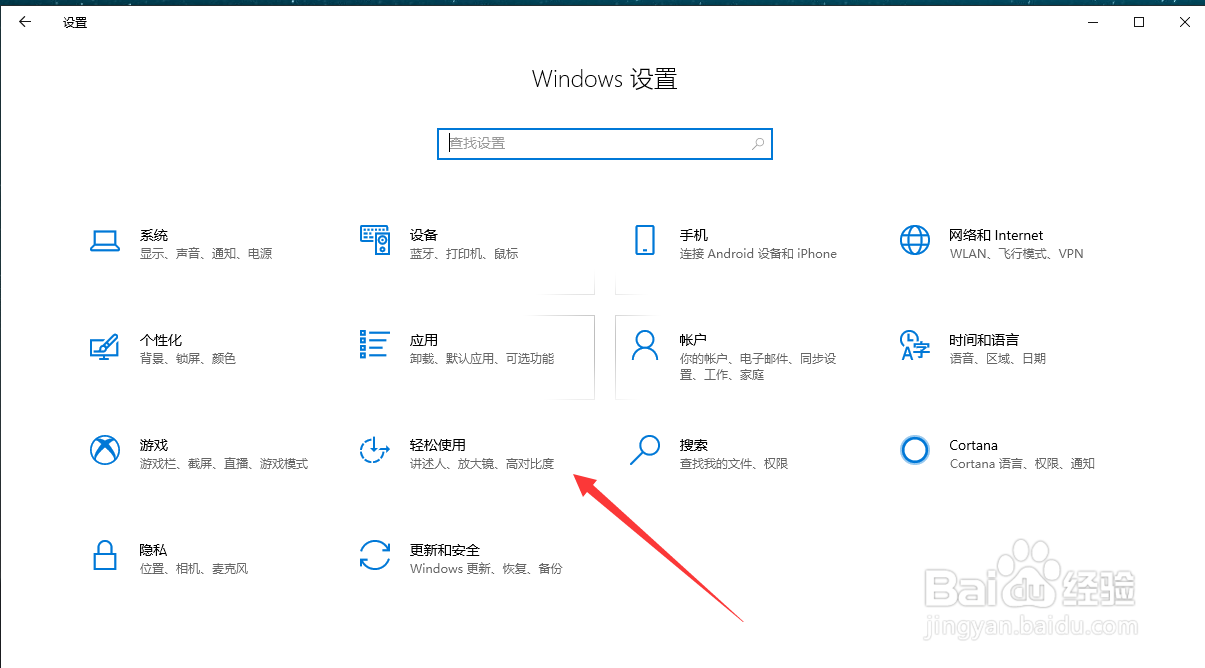This screenshot has width=1205, height=668.
Task: Focus the 查找设置 search field
Action: click(x=605, y=144)
